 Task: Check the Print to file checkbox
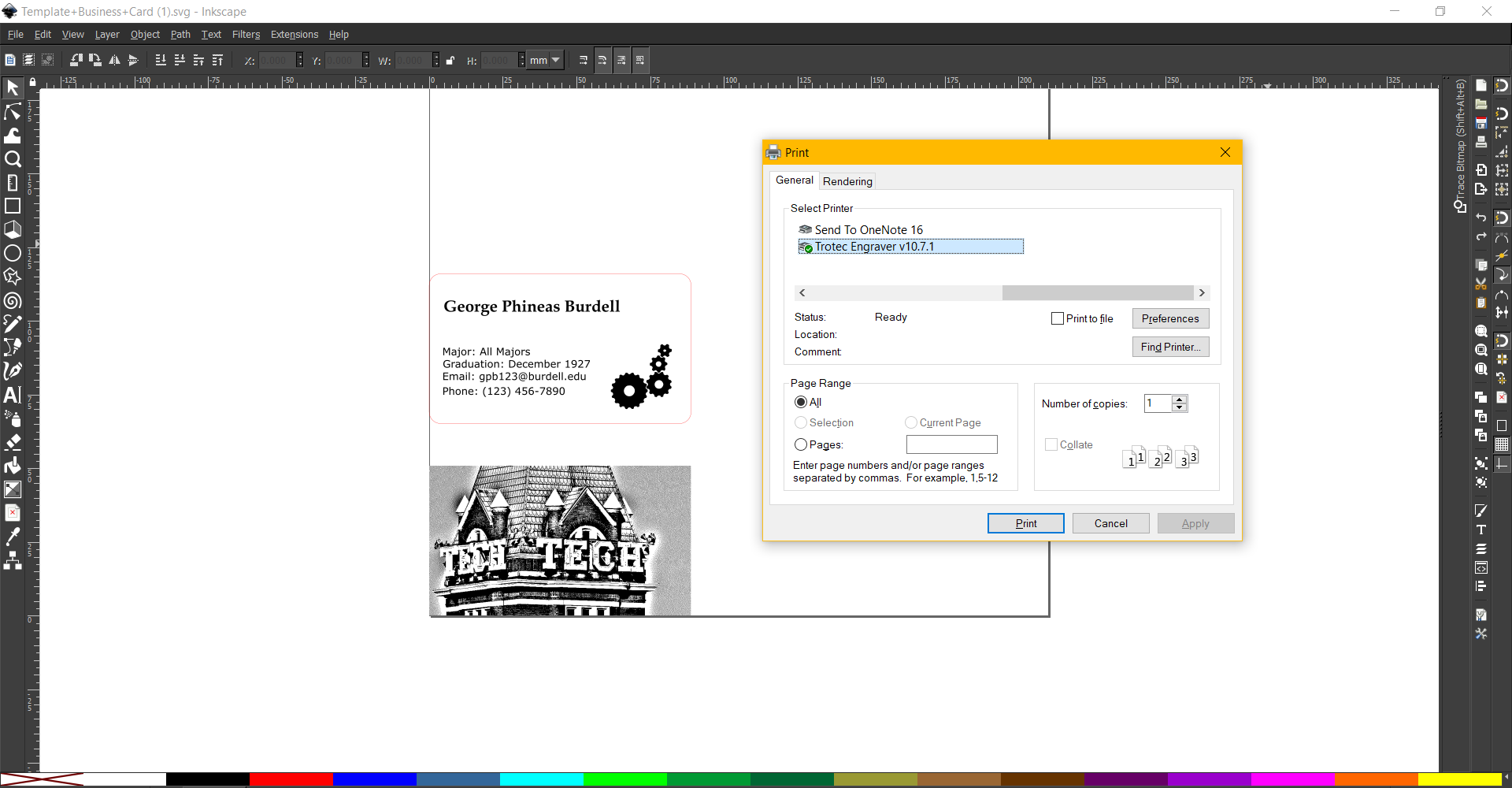click(1058, 318)
